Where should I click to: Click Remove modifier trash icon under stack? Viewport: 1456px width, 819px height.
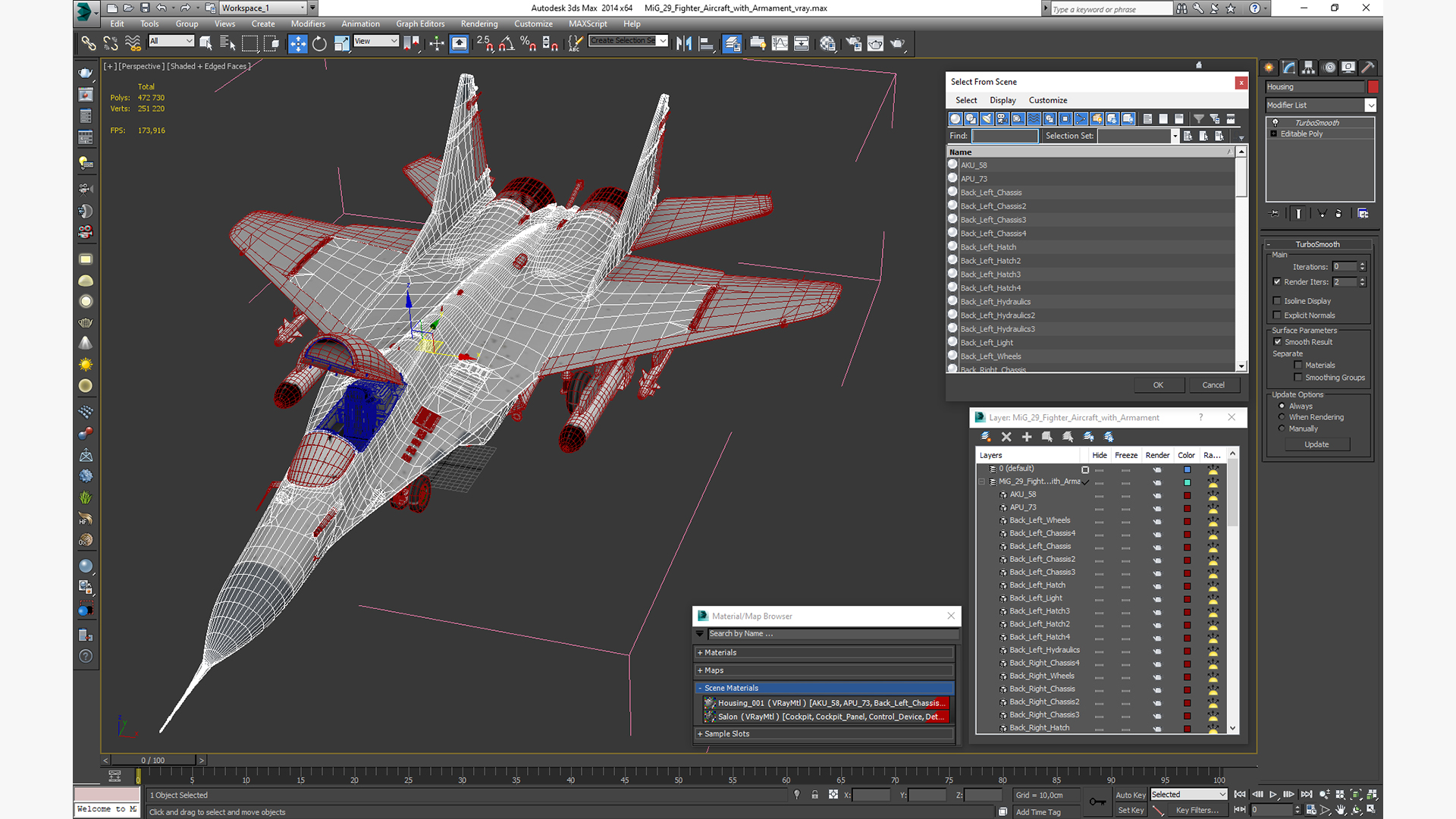[x=1338, y=214]
